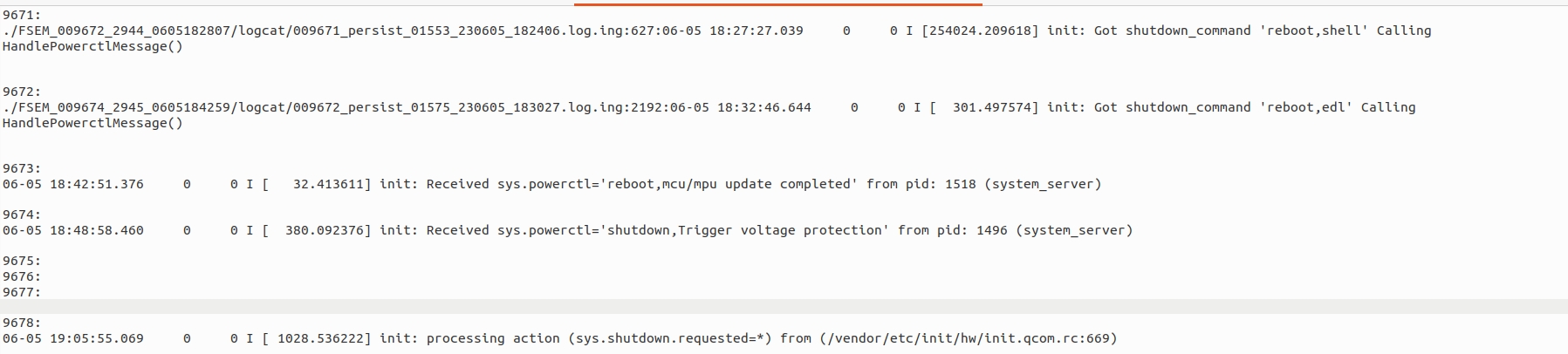
Task: Click the line label "9674:"
Action: pyautogui.click(x=22, y=214)
